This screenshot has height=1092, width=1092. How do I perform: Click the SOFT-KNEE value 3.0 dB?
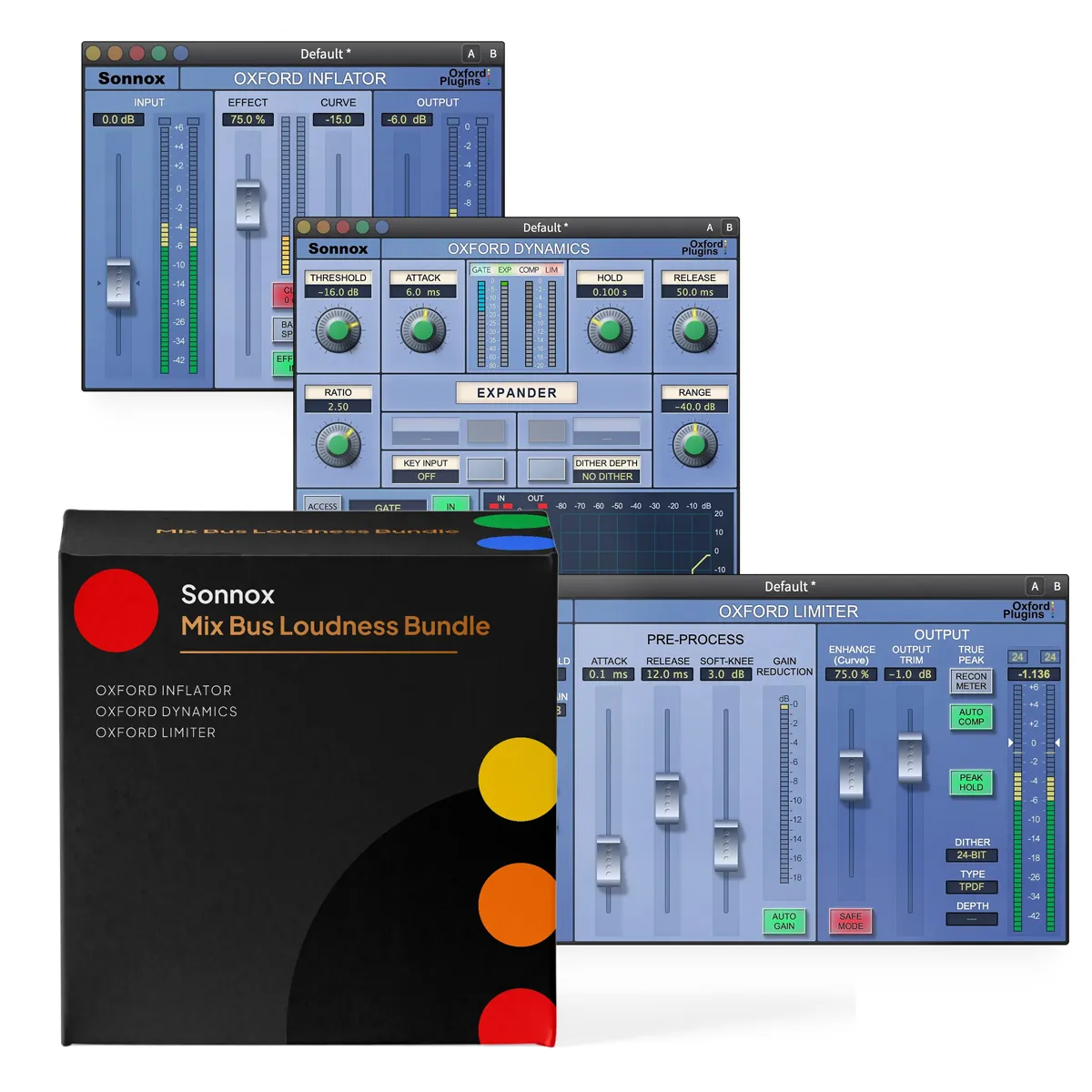pos(726,674)
